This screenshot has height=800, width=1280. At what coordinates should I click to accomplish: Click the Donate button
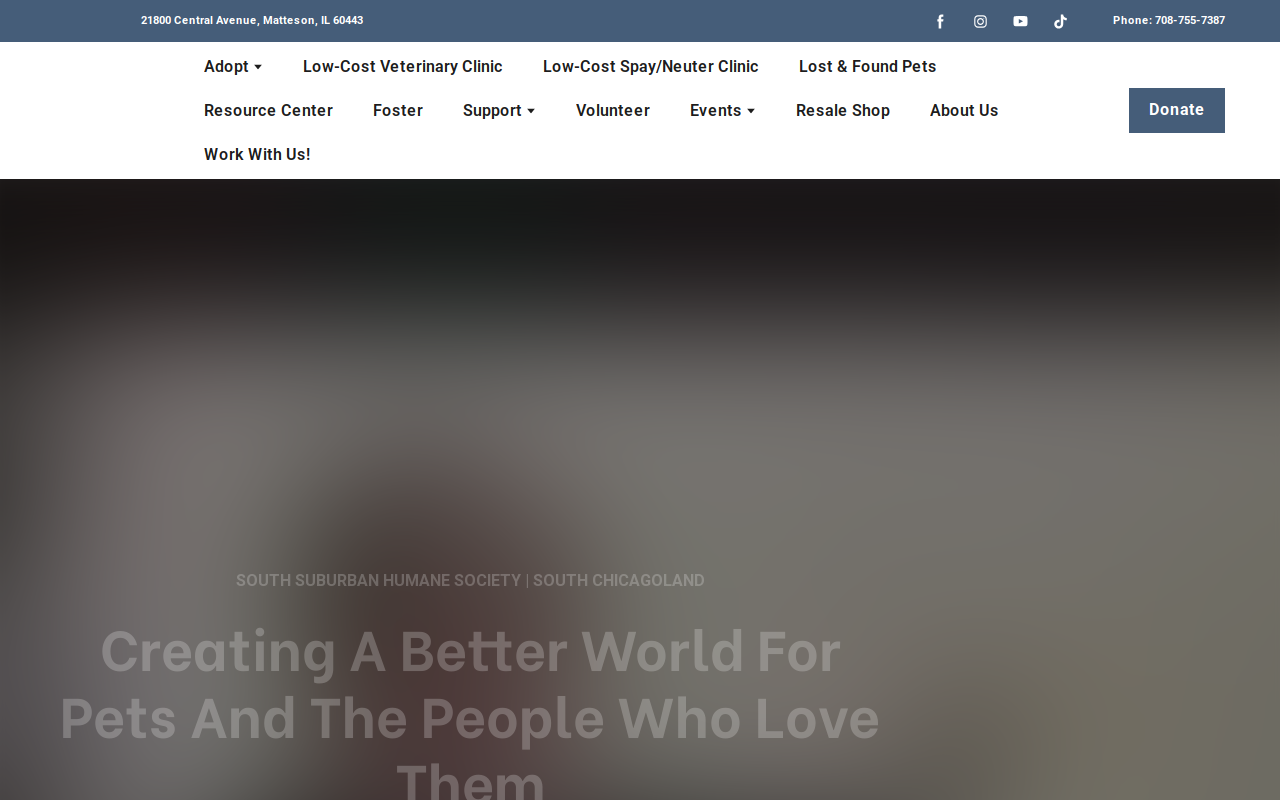(x=1177, y=110)
